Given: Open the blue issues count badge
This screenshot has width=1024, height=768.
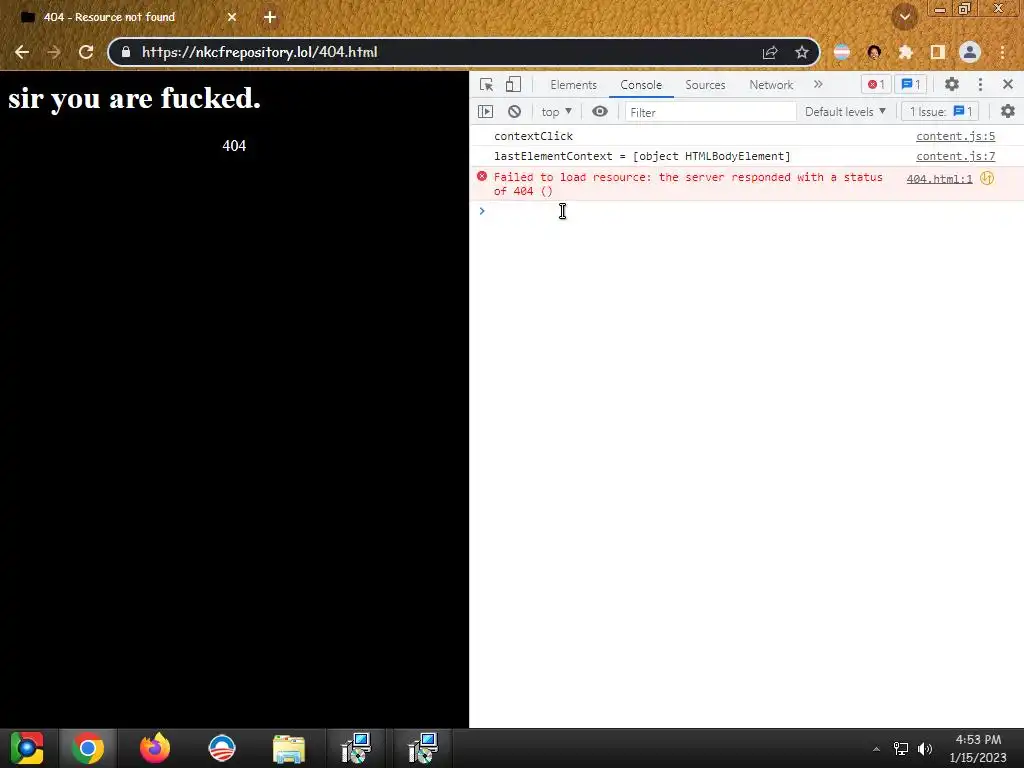Looking at the screenshot, I should pyautogui.click(x=910, y=84).
